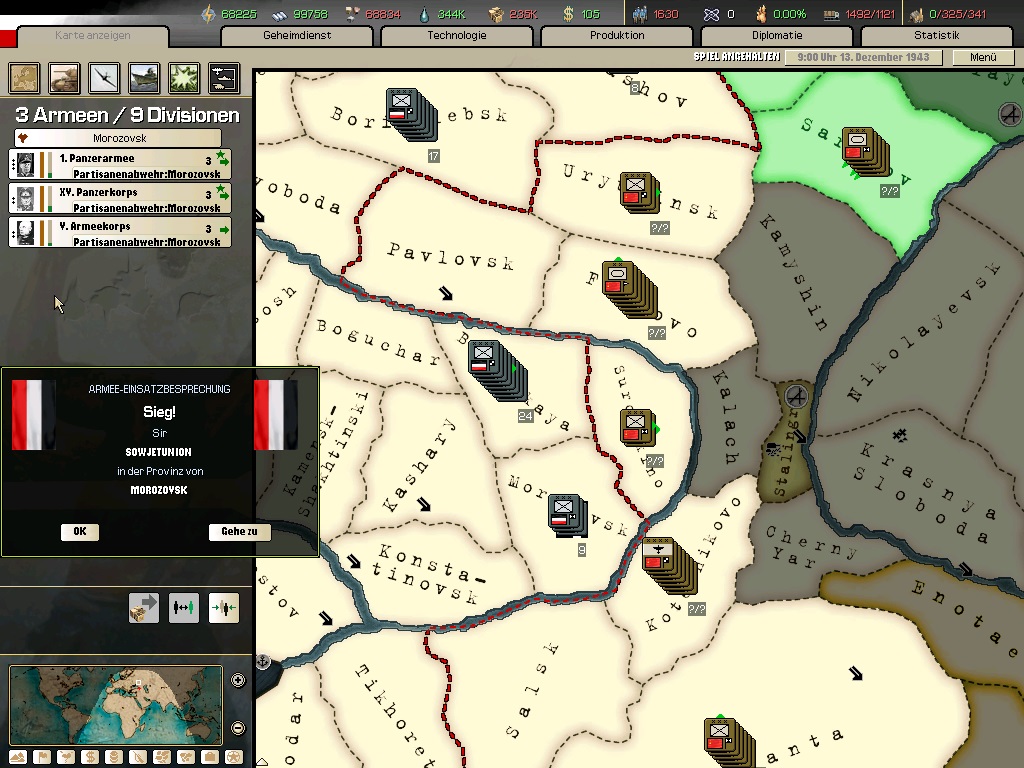Open the Technologie tab
Image resolution: width=1024 pixels, height=768 pixels.
tap(456, 36)
